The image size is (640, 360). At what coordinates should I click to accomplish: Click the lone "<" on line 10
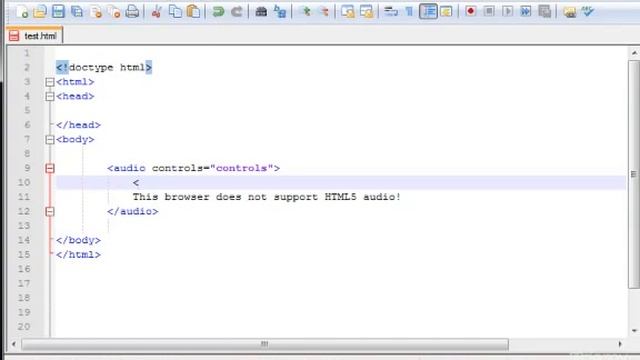136,183
